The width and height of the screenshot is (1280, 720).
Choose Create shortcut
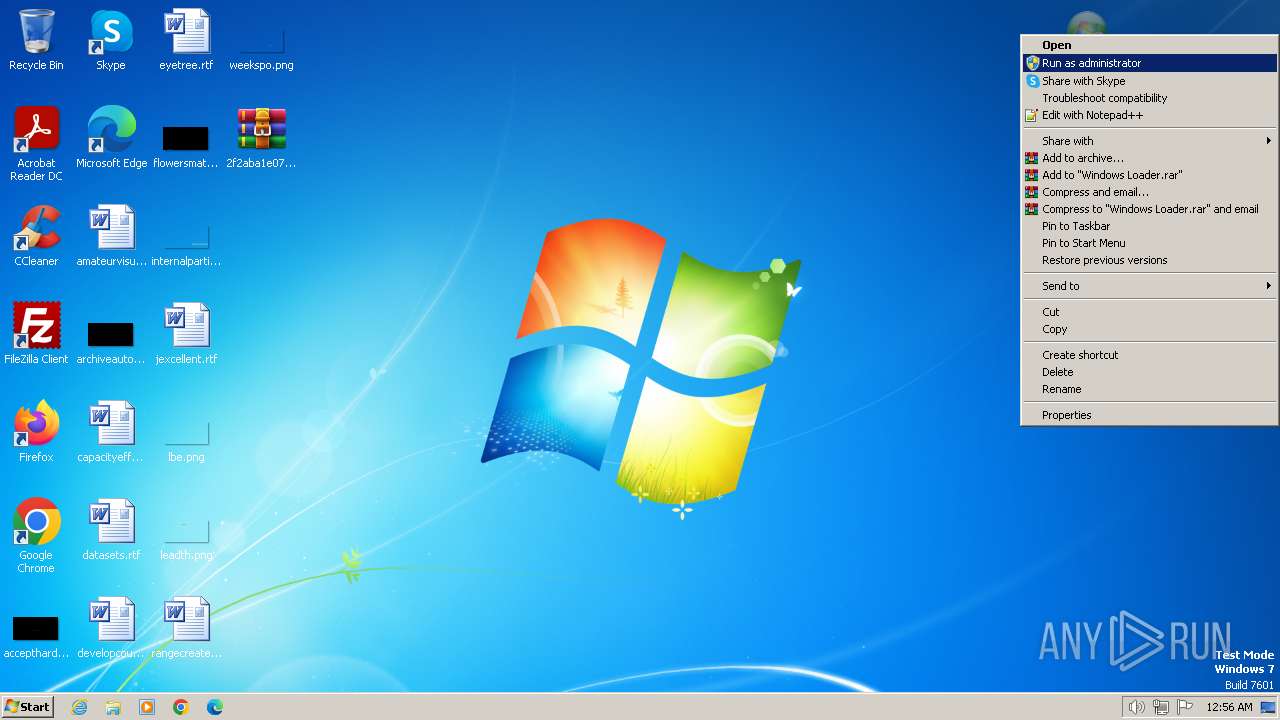coord(1149,355)
